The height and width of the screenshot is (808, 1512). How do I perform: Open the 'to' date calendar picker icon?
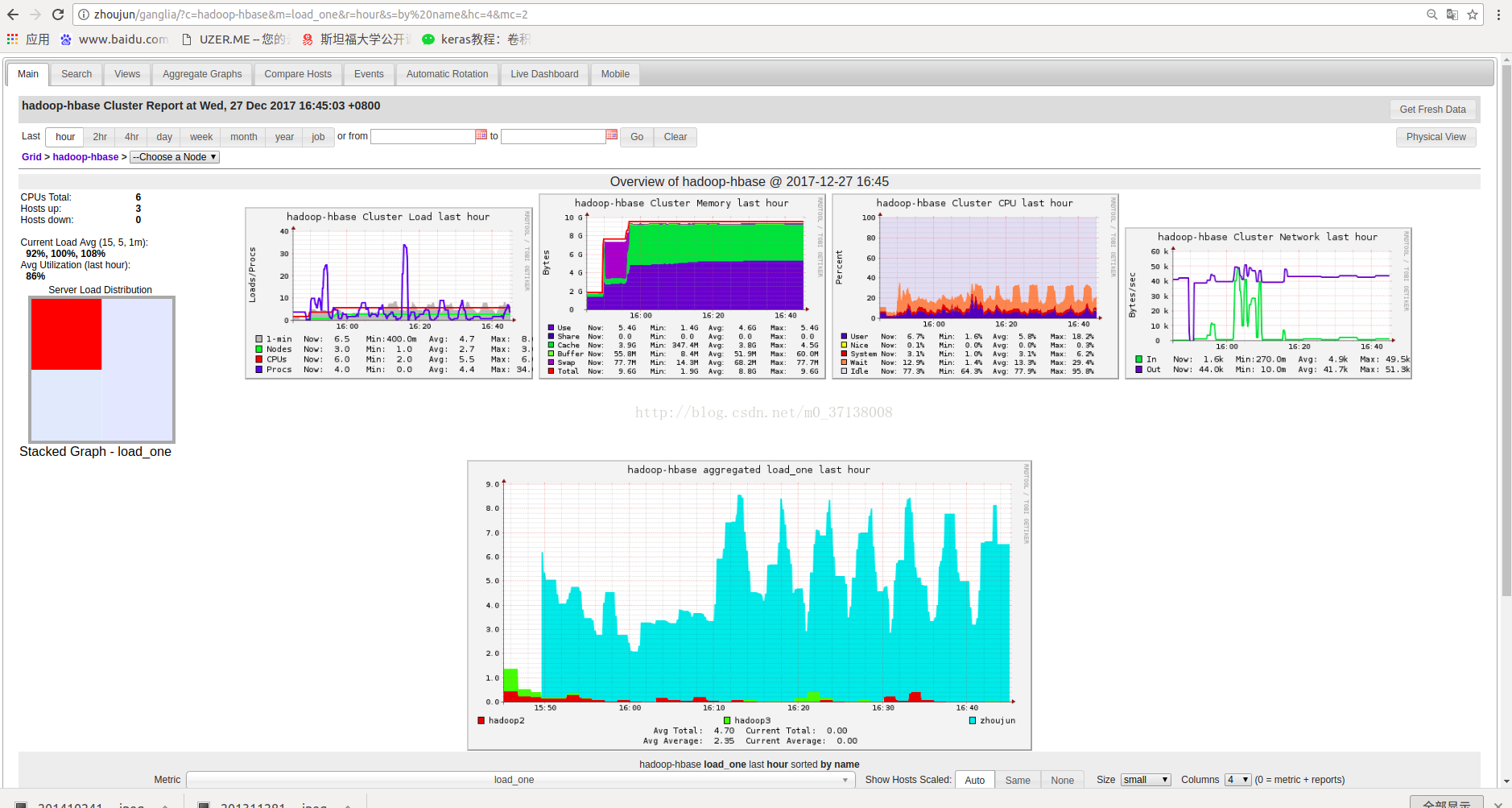click(612, 135)
